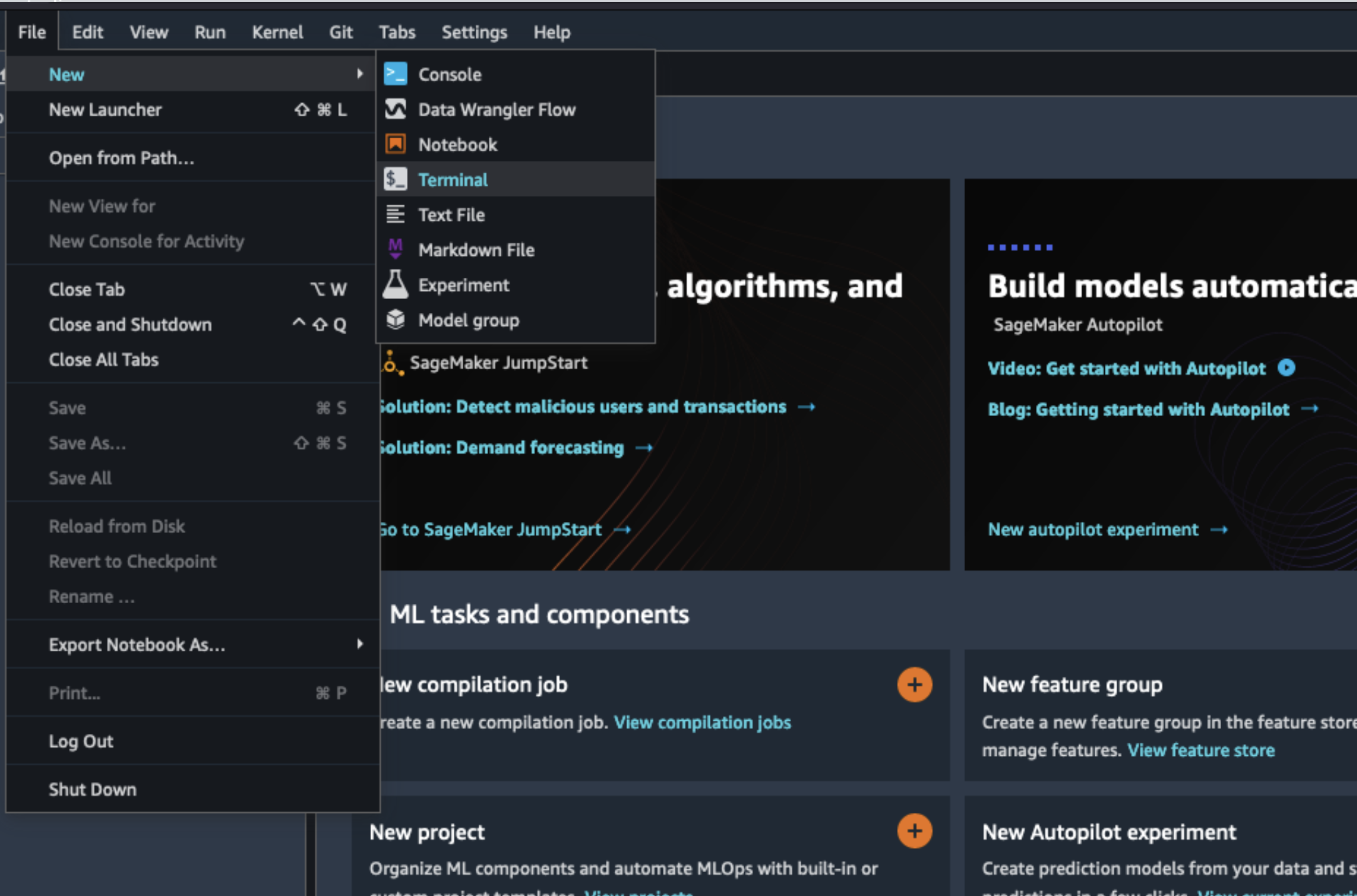The image size is (1357, 896).
Task: Click arrow after New autopilot experiment
Action: pos(1219,530)
